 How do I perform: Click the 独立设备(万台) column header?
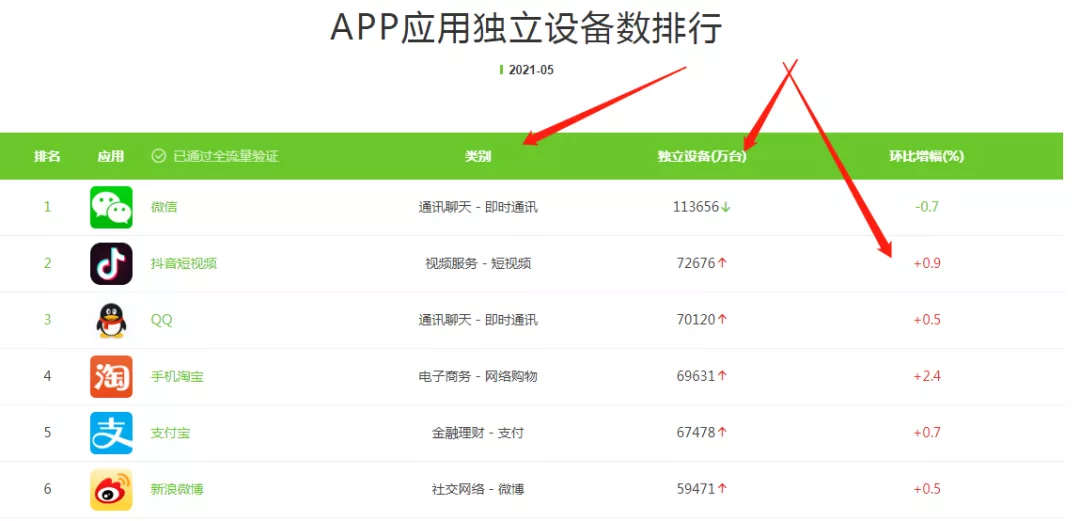(702, 156)
